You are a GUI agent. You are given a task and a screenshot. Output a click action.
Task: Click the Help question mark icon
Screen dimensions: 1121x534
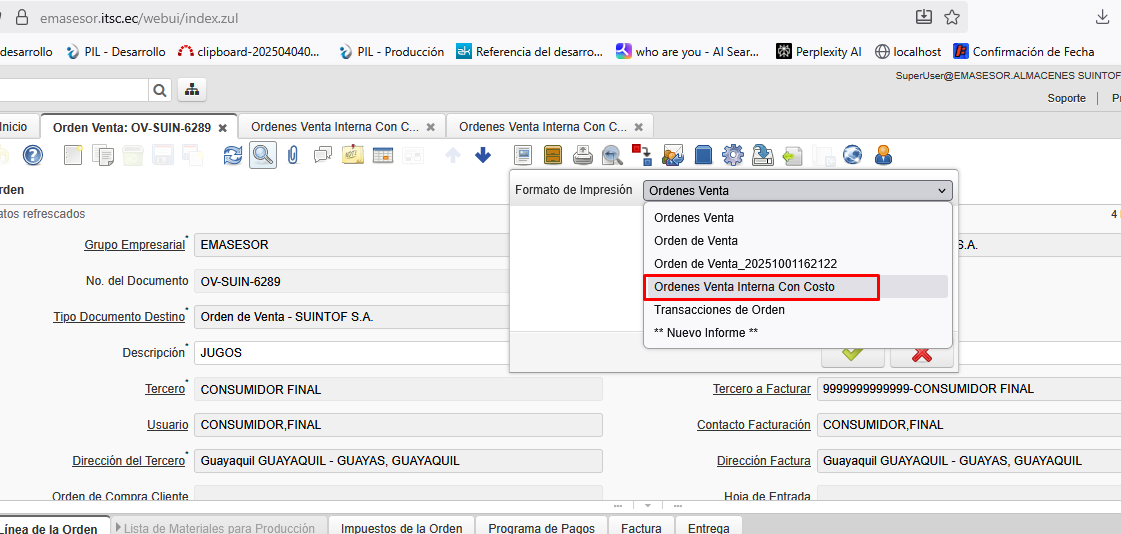[33, 155]
